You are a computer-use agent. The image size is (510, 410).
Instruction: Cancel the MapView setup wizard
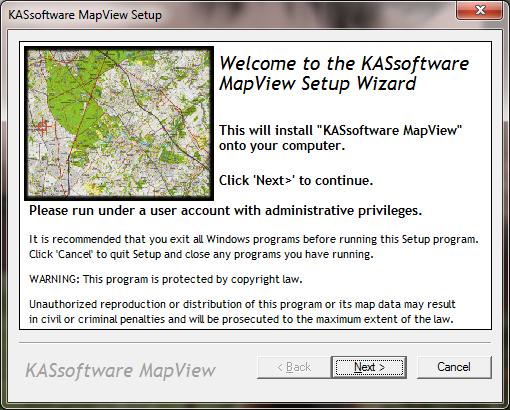454,367
